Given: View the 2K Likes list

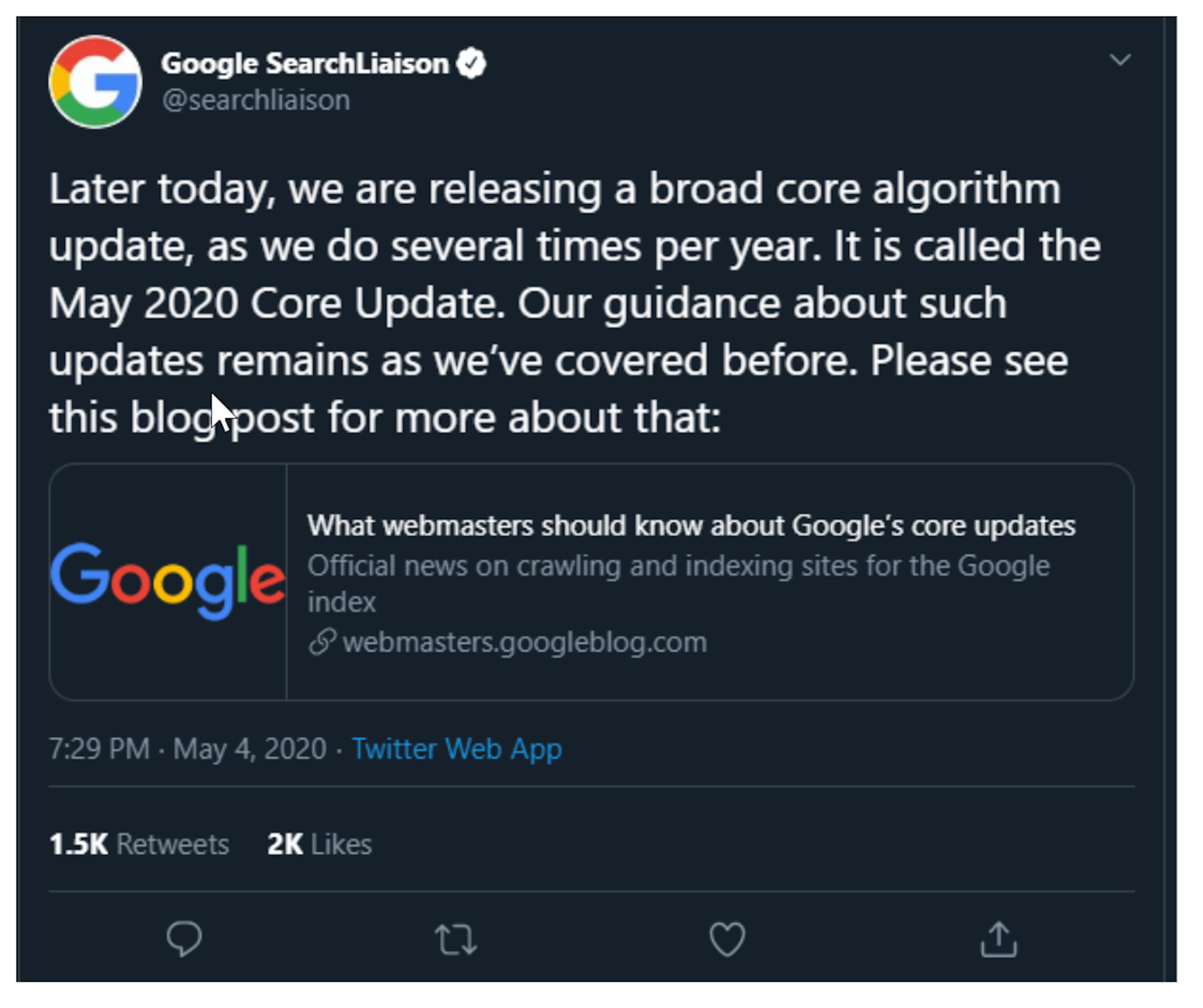Looking at the screenshot, I should [x=320, y=844].
